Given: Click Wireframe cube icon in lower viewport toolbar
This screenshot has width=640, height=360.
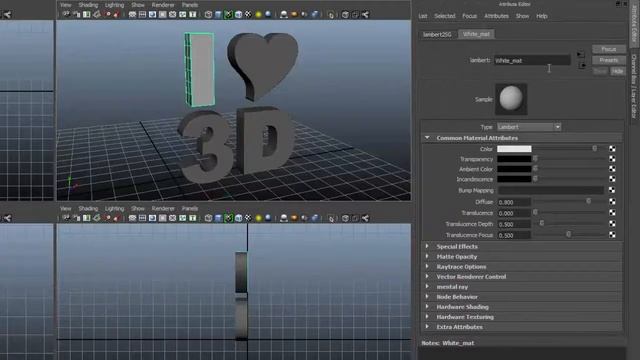Looking at the screenshot, I should click(x=208, y=218).
